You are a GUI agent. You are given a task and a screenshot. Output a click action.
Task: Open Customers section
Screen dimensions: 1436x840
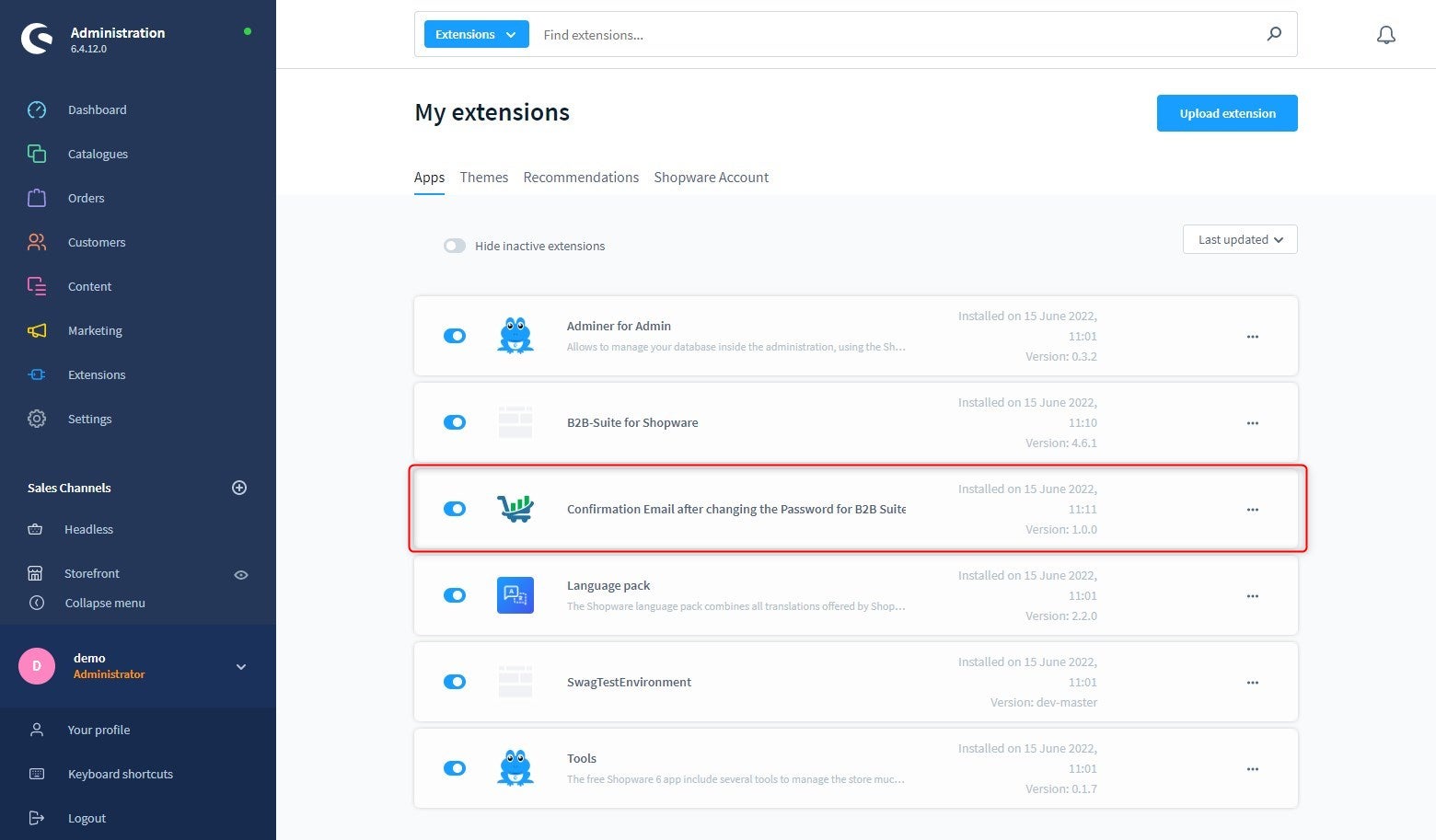pos(97,242)
